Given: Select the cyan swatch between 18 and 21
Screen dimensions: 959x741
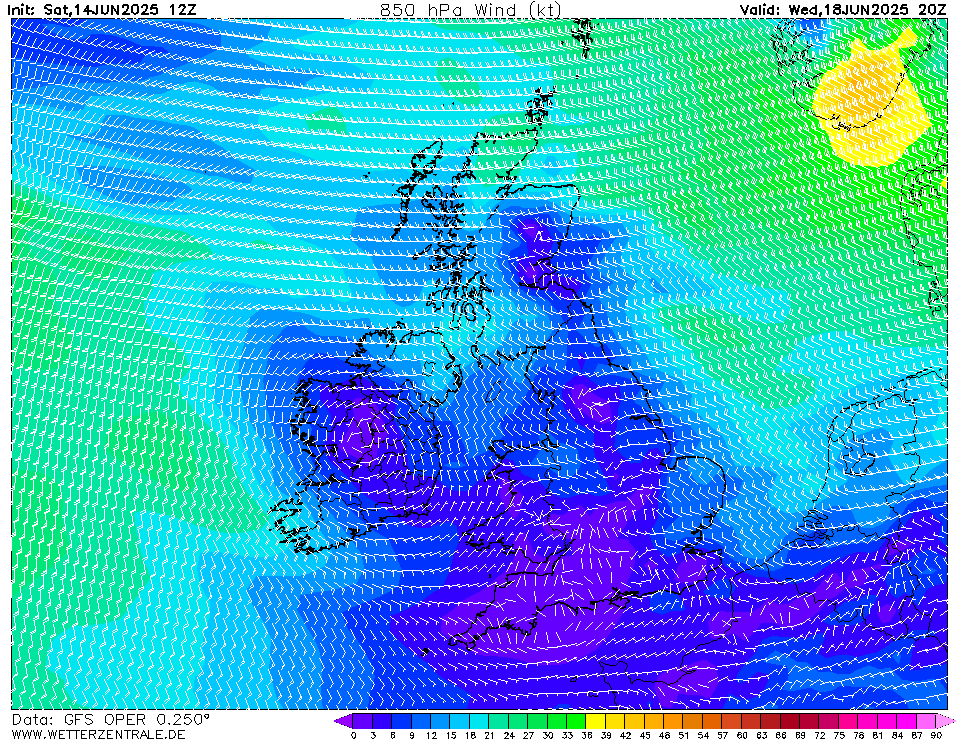Looking at the screenshot, I should [480, 721].
